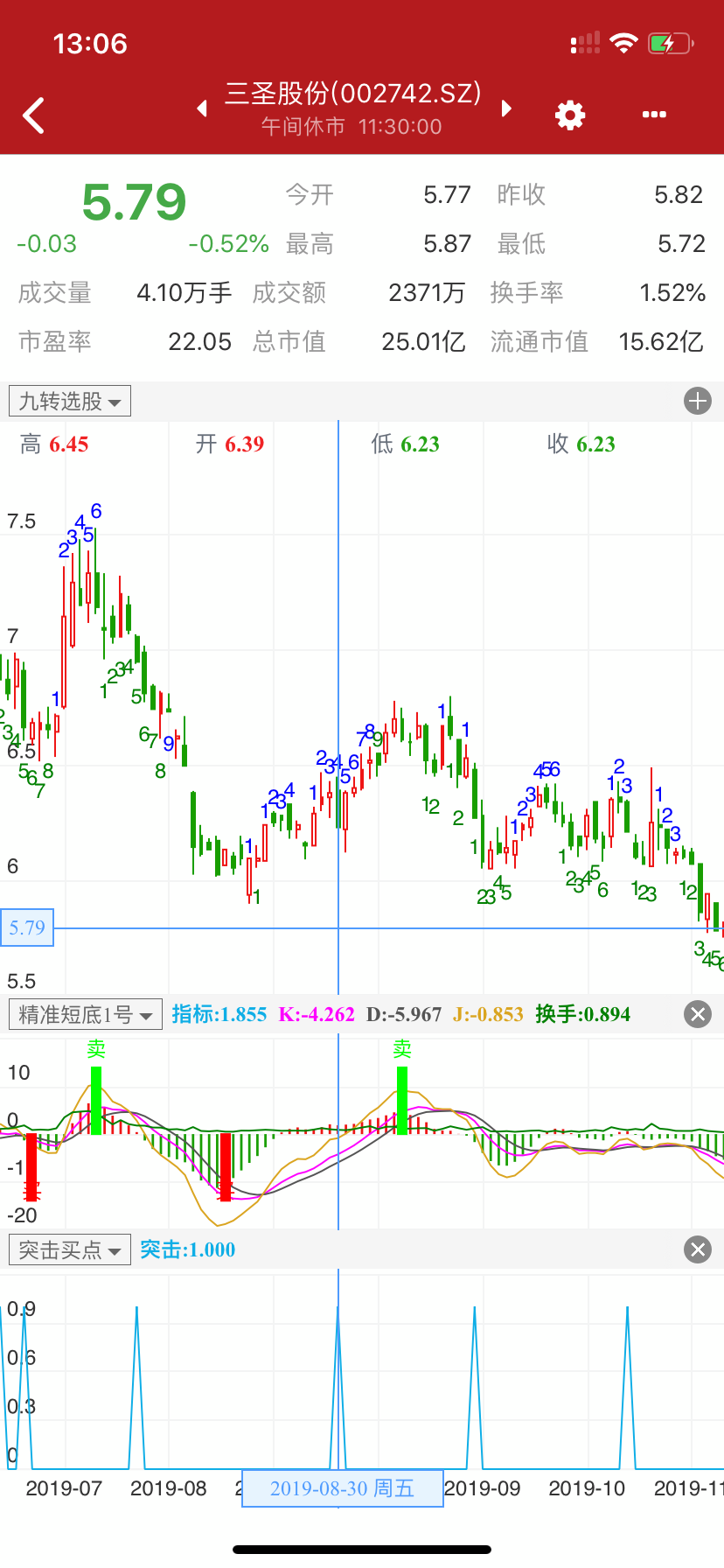The image size is (724, 1568).
Task: Expand the 九转选股 dropdown
Action: [70, 402]
